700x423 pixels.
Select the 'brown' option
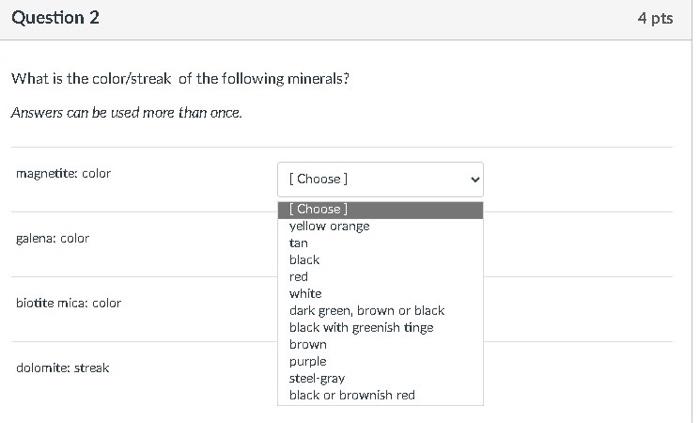click(308, 345)
